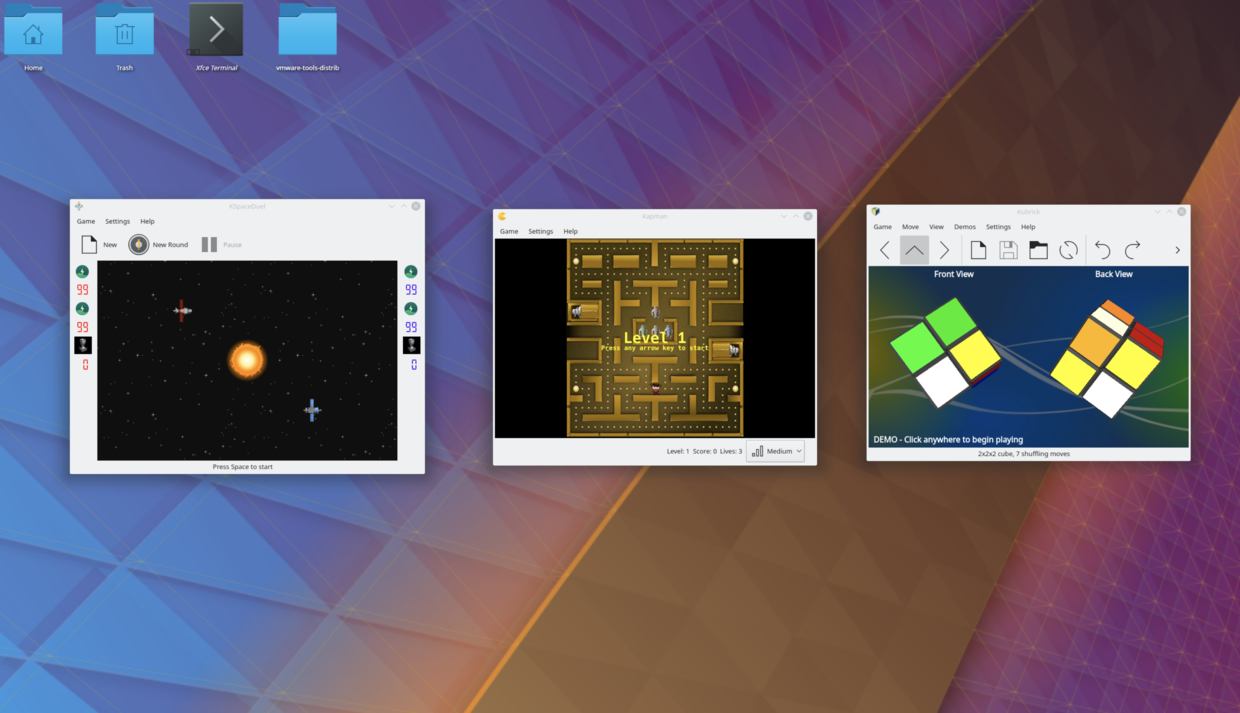Screen dimensions: 1240x713
Task: Click the down chevron on KSpaceDuel title bar
Action: coord(392,206)
